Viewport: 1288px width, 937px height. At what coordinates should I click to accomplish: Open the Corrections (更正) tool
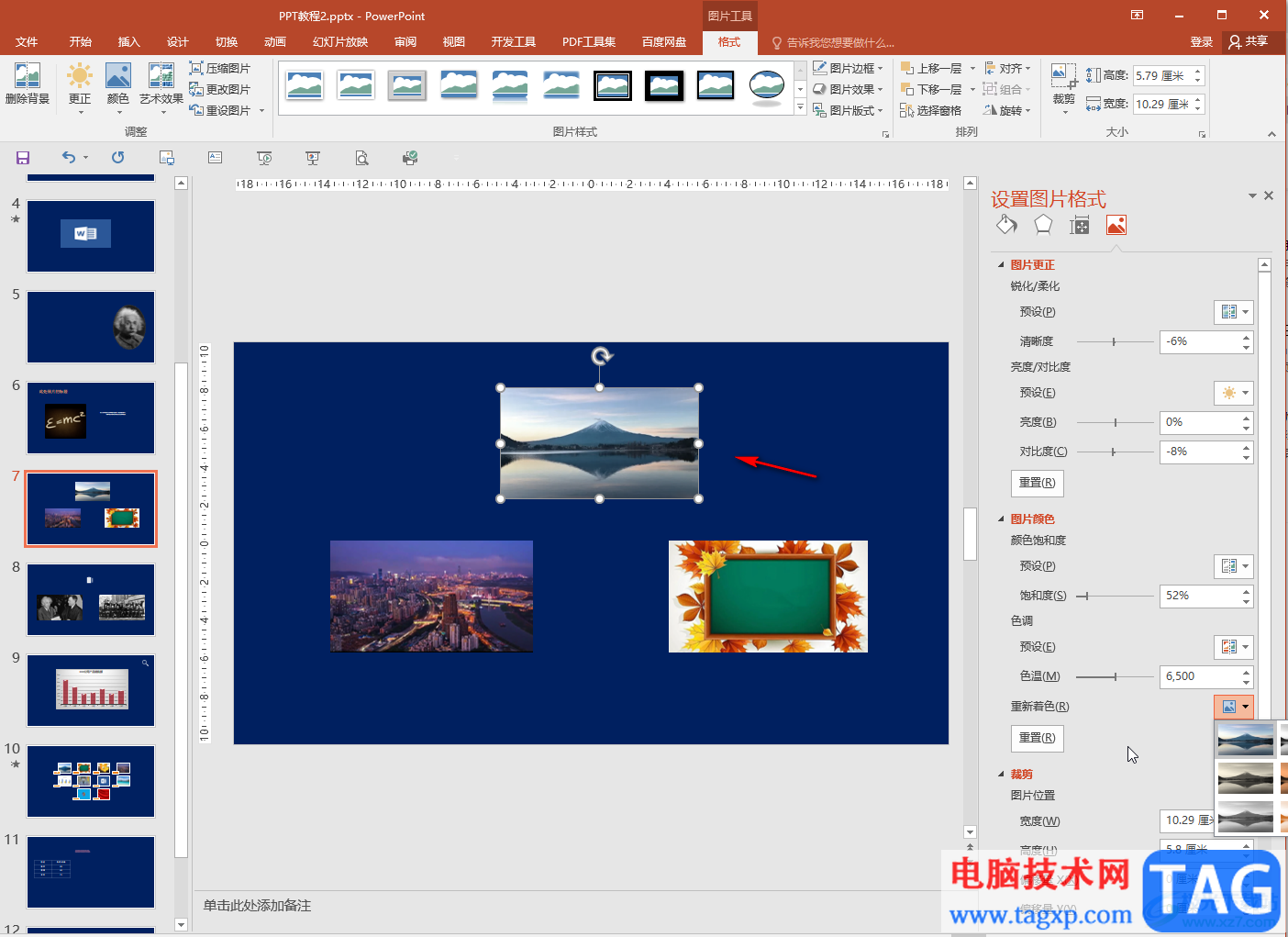[x=80, y=87]
